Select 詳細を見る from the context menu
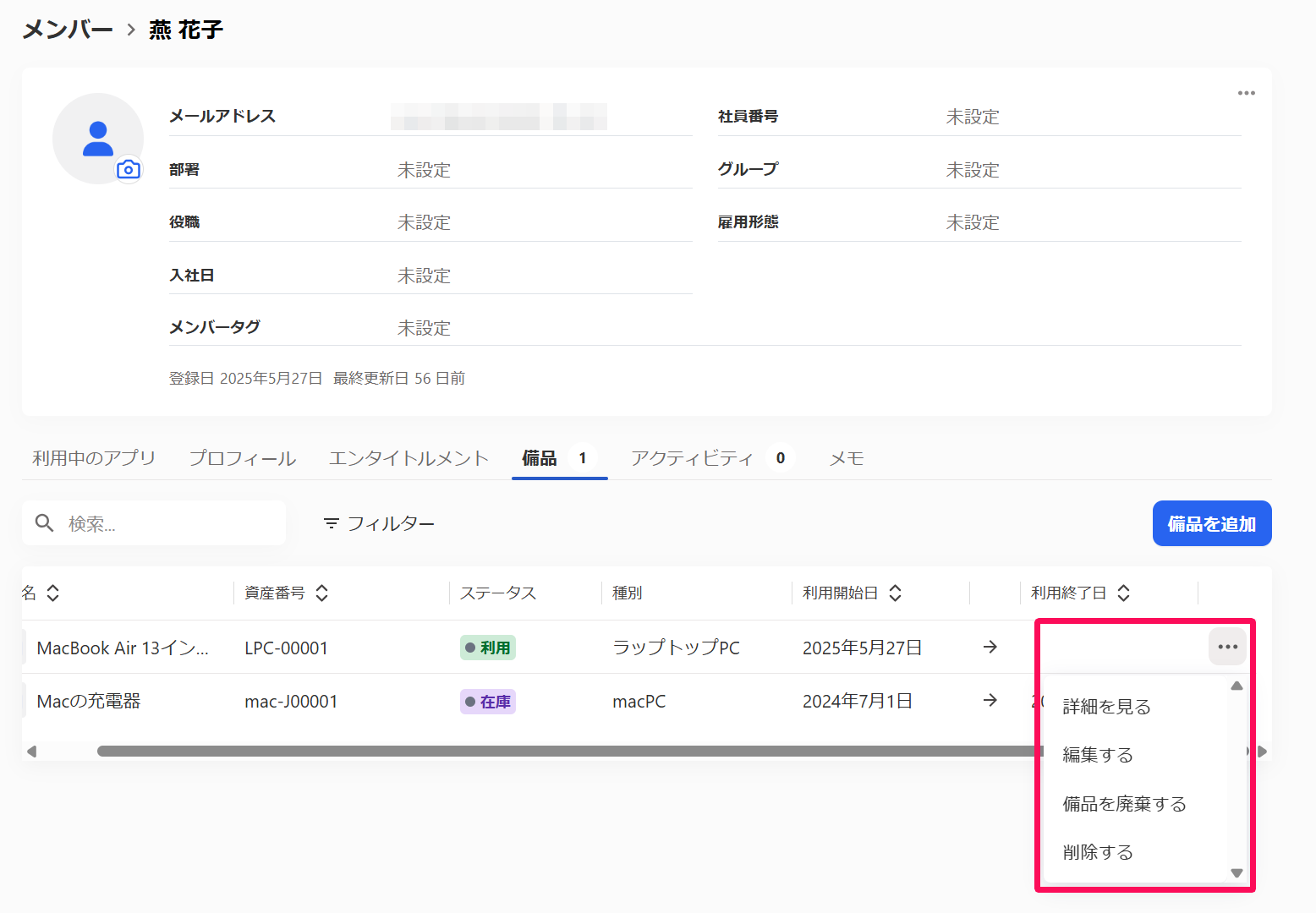 click(x=1106, y=707)
